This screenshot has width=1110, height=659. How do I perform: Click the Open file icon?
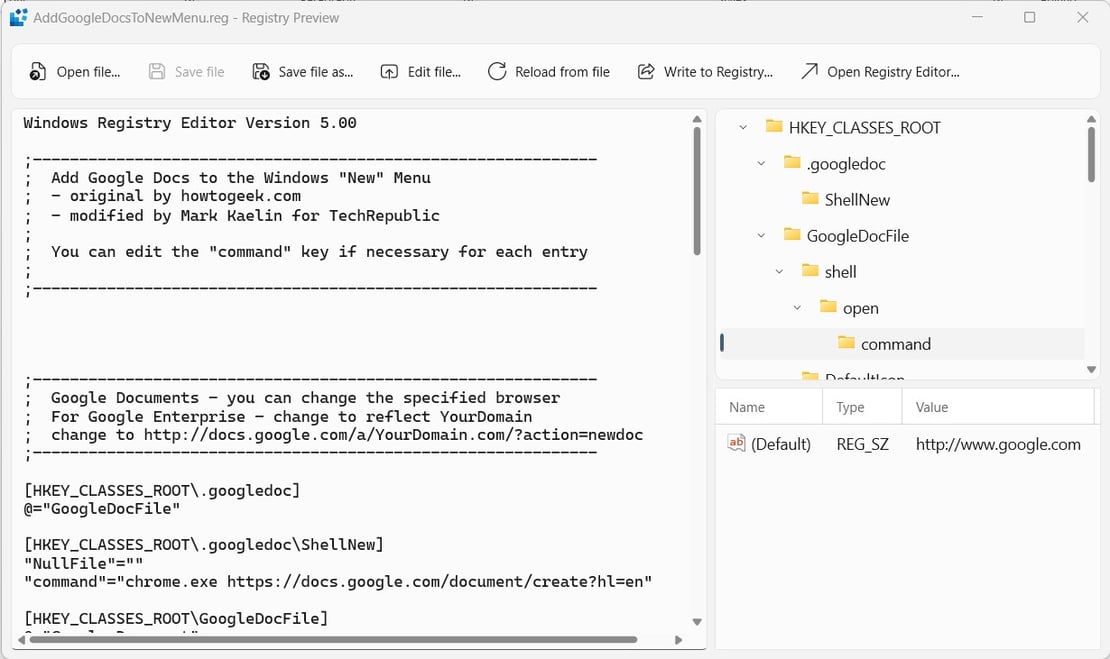[38, 71]
